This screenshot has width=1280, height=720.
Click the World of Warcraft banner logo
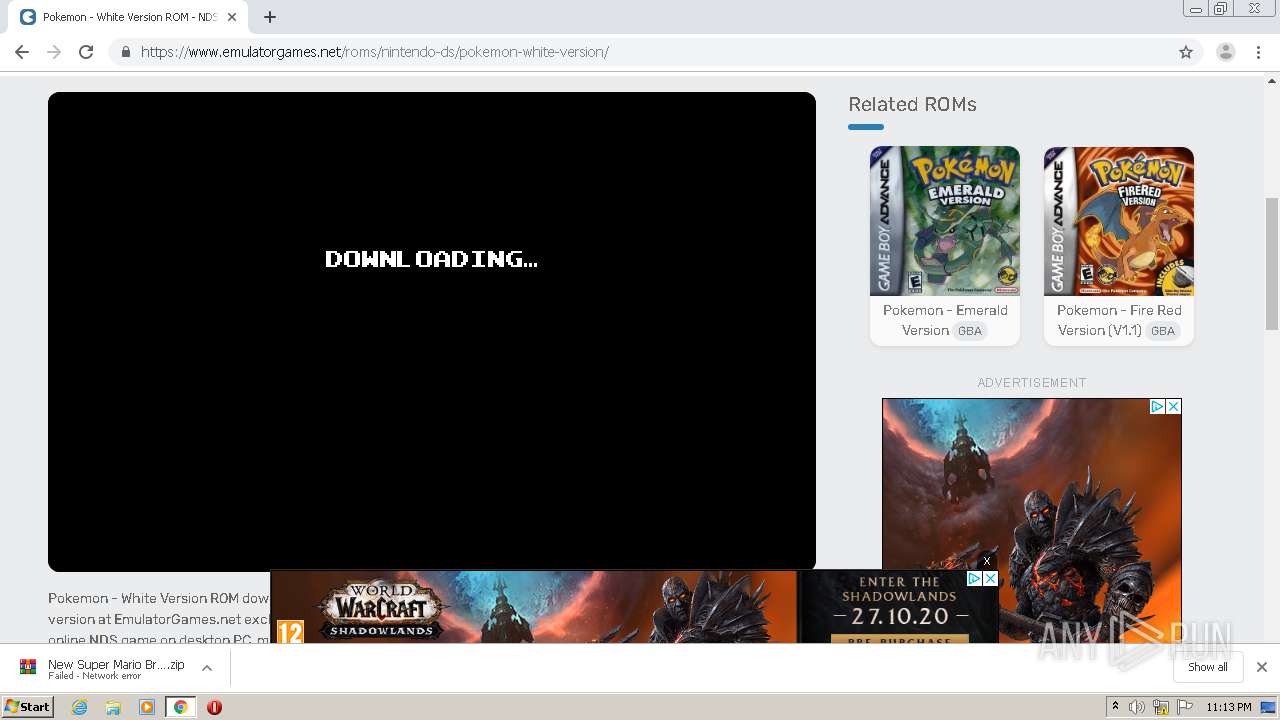(x=381, y=609)
